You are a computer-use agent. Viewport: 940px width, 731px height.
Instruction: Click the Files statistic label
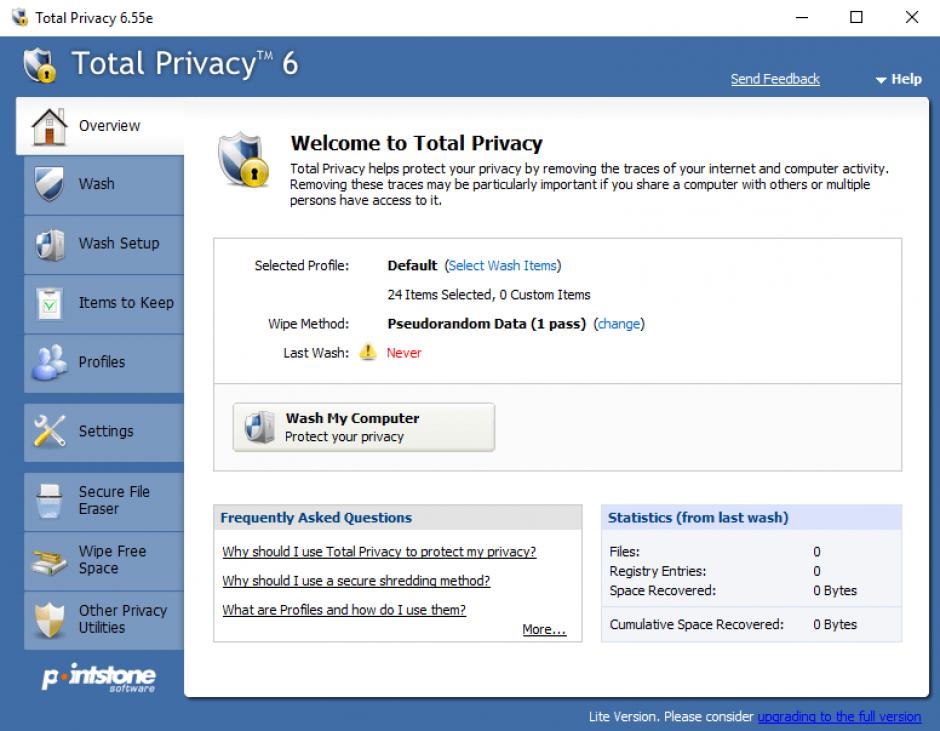point(624,551)
